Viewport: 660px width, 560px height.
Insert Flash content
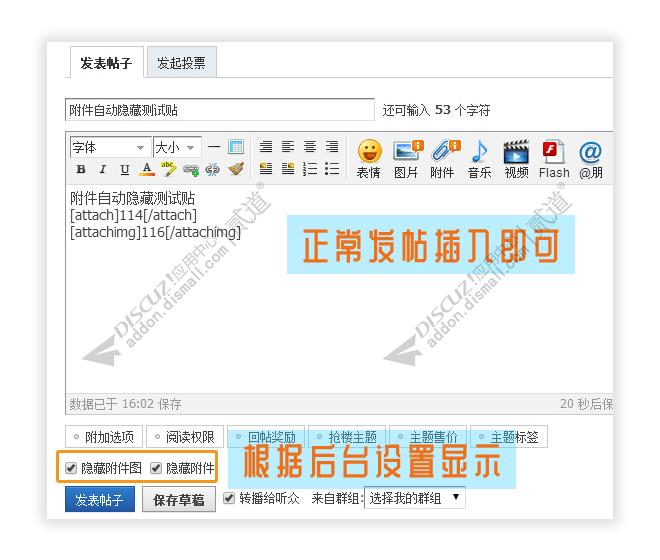(554, 159)
